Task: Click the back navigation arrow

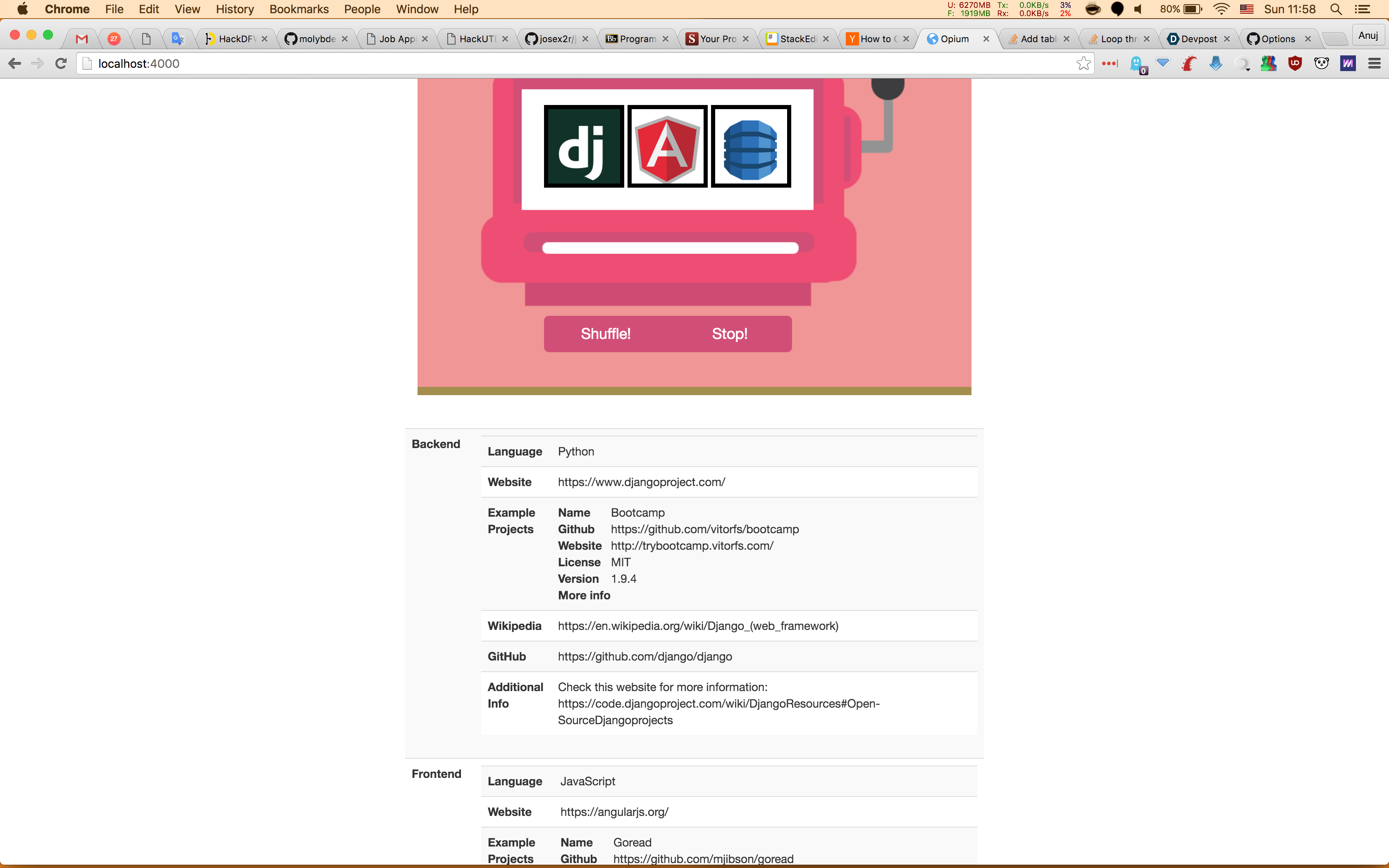Action: click(x=15, y=64)
